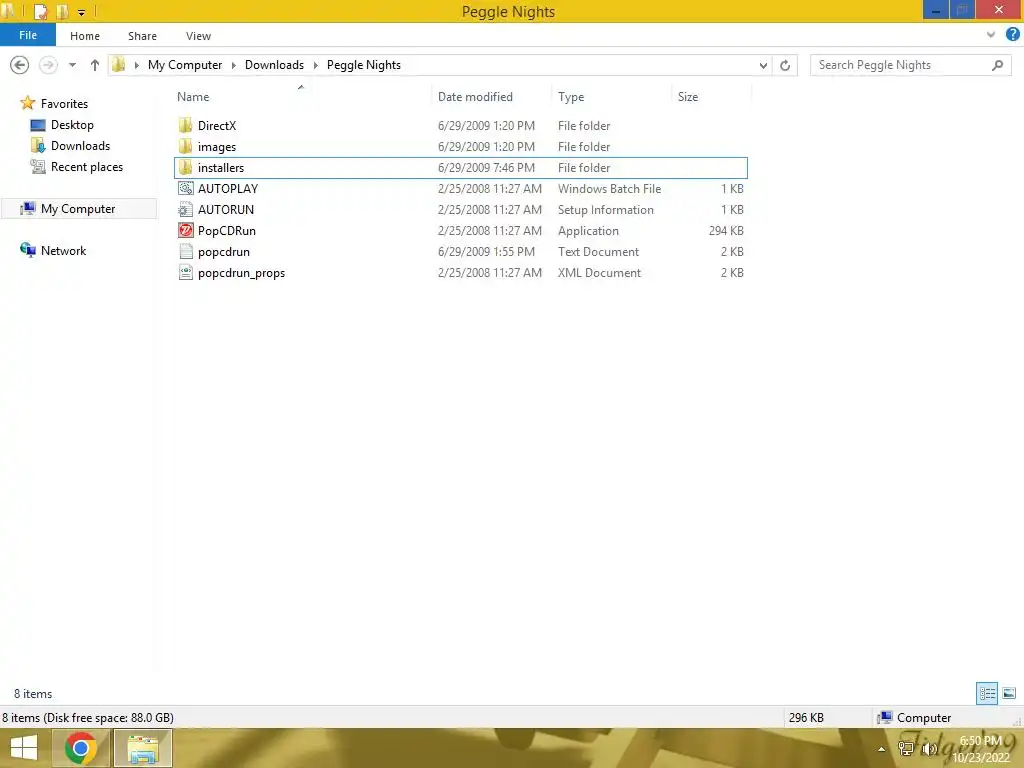Click the Forward navigation arrow
1024x768 pixels.
pyautogui.click(x=48, y=65)
